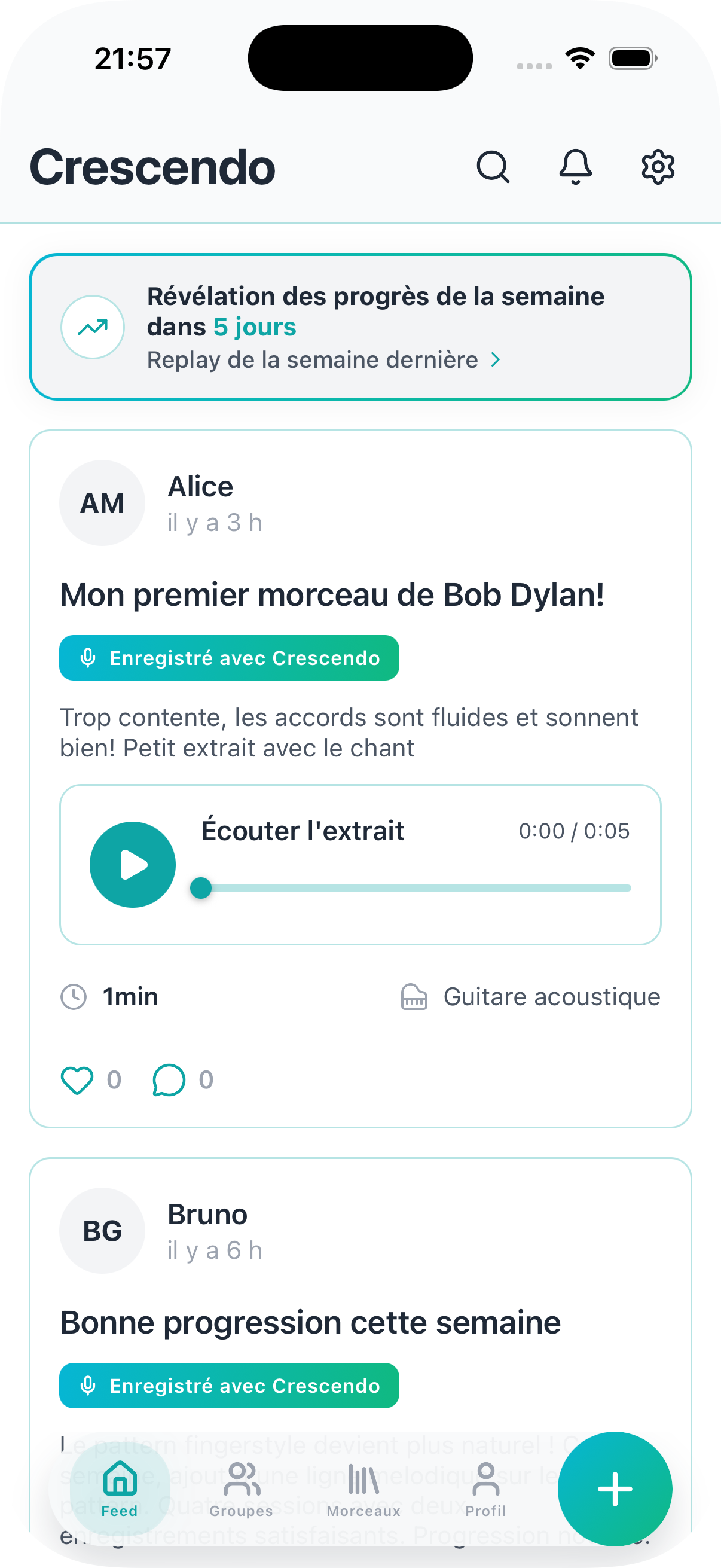721x1568 pixels.
Task: Open notifications bell
Action: 575,167
